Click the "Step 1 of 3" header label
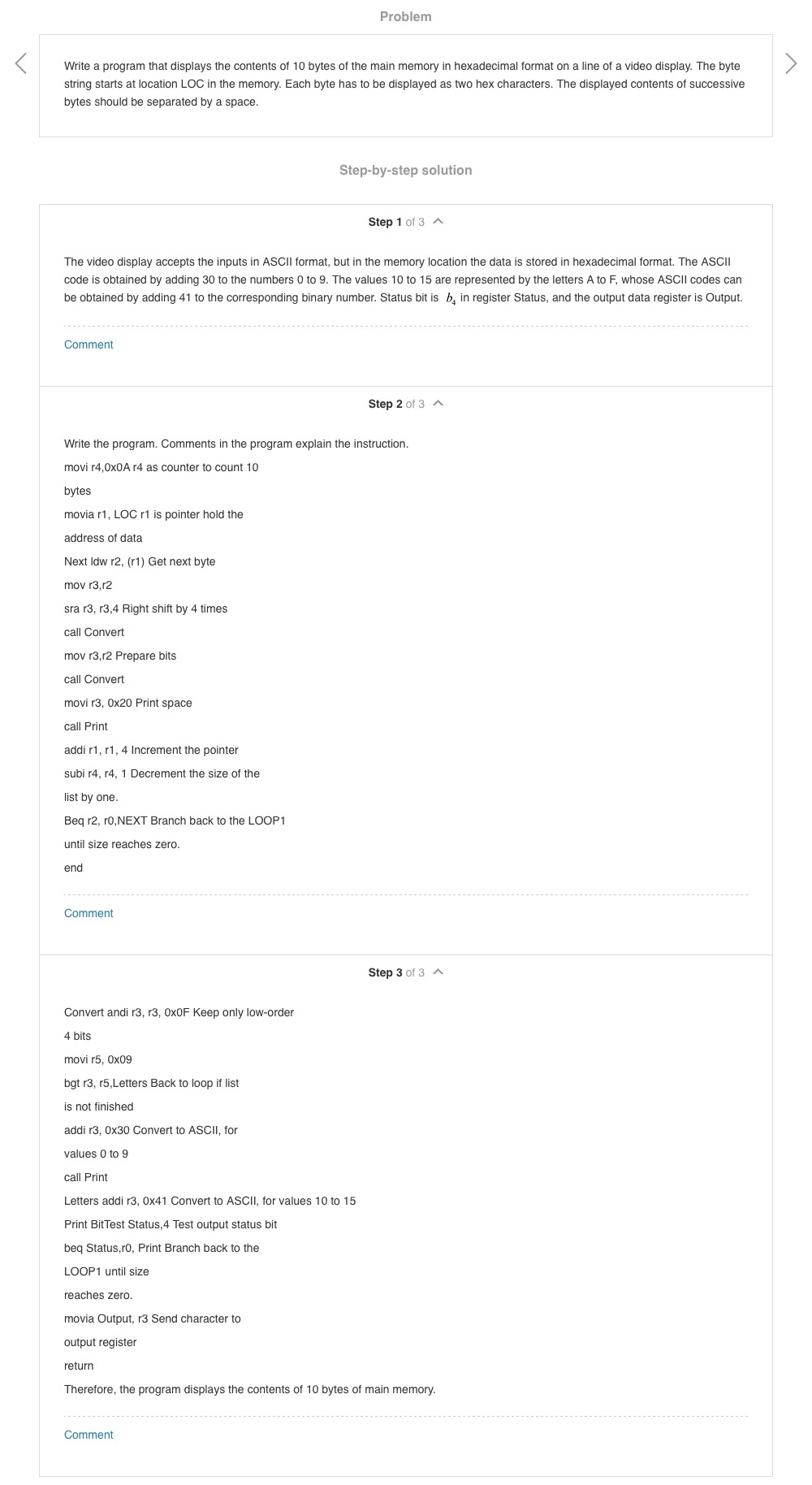This screenshot has width=812, height=1485. click(x=395, y=222)
